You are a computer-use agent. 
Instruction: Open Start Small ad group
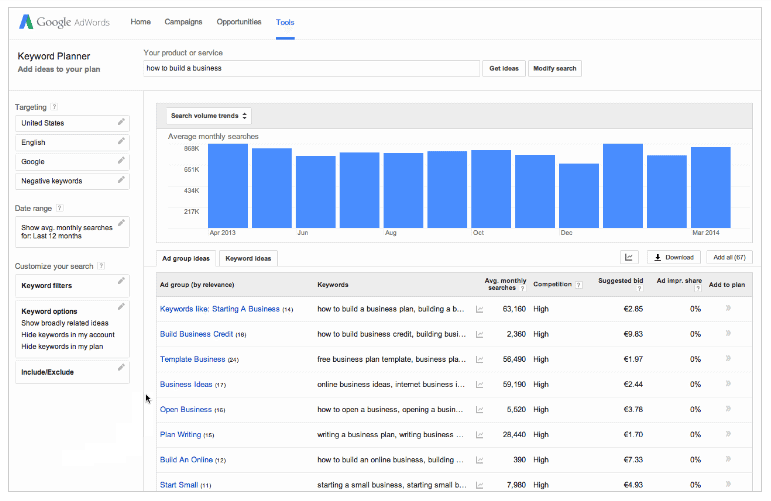tap(179, 484)
